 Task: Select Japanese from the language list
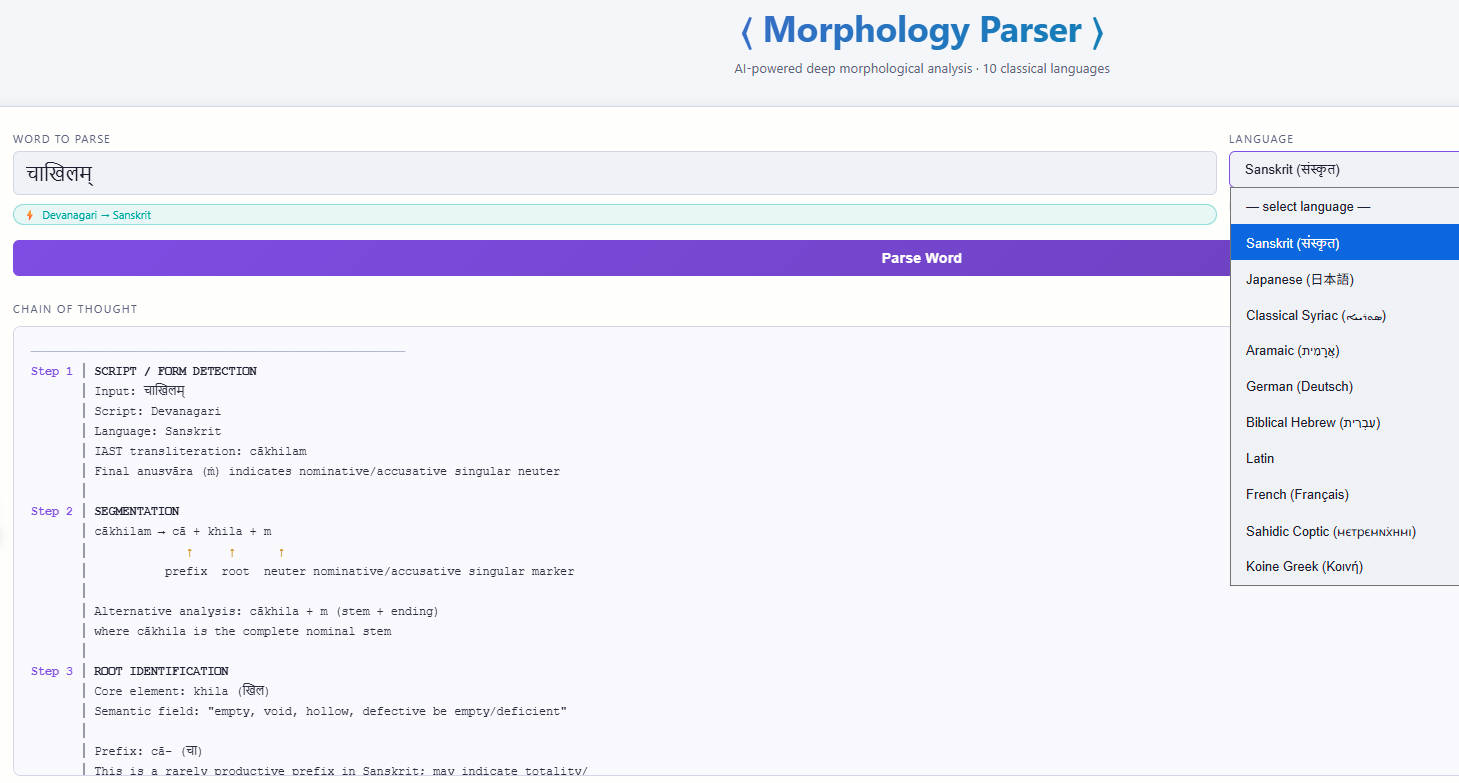[x=1299, y=279]
